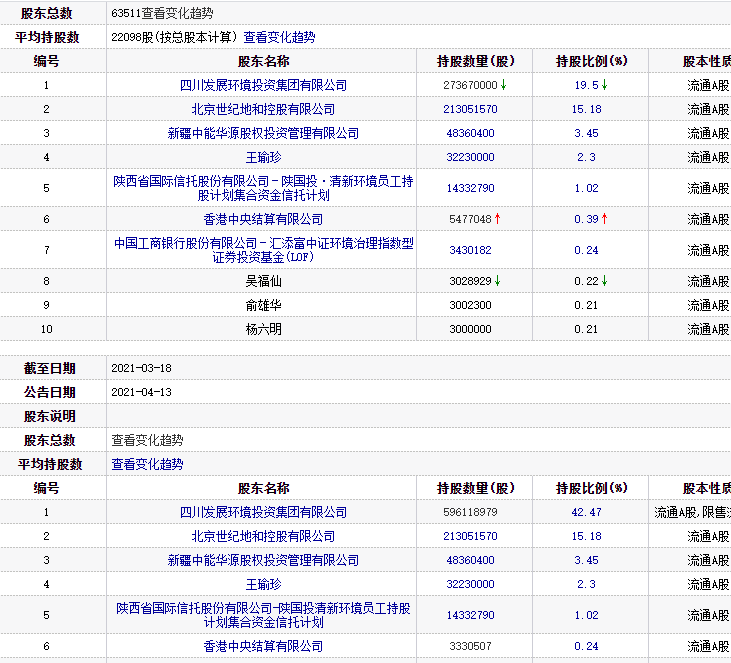Viewport: 731px width, 663px height.
Task: Click the green down arrow beside 0.22
Action: 604,281
